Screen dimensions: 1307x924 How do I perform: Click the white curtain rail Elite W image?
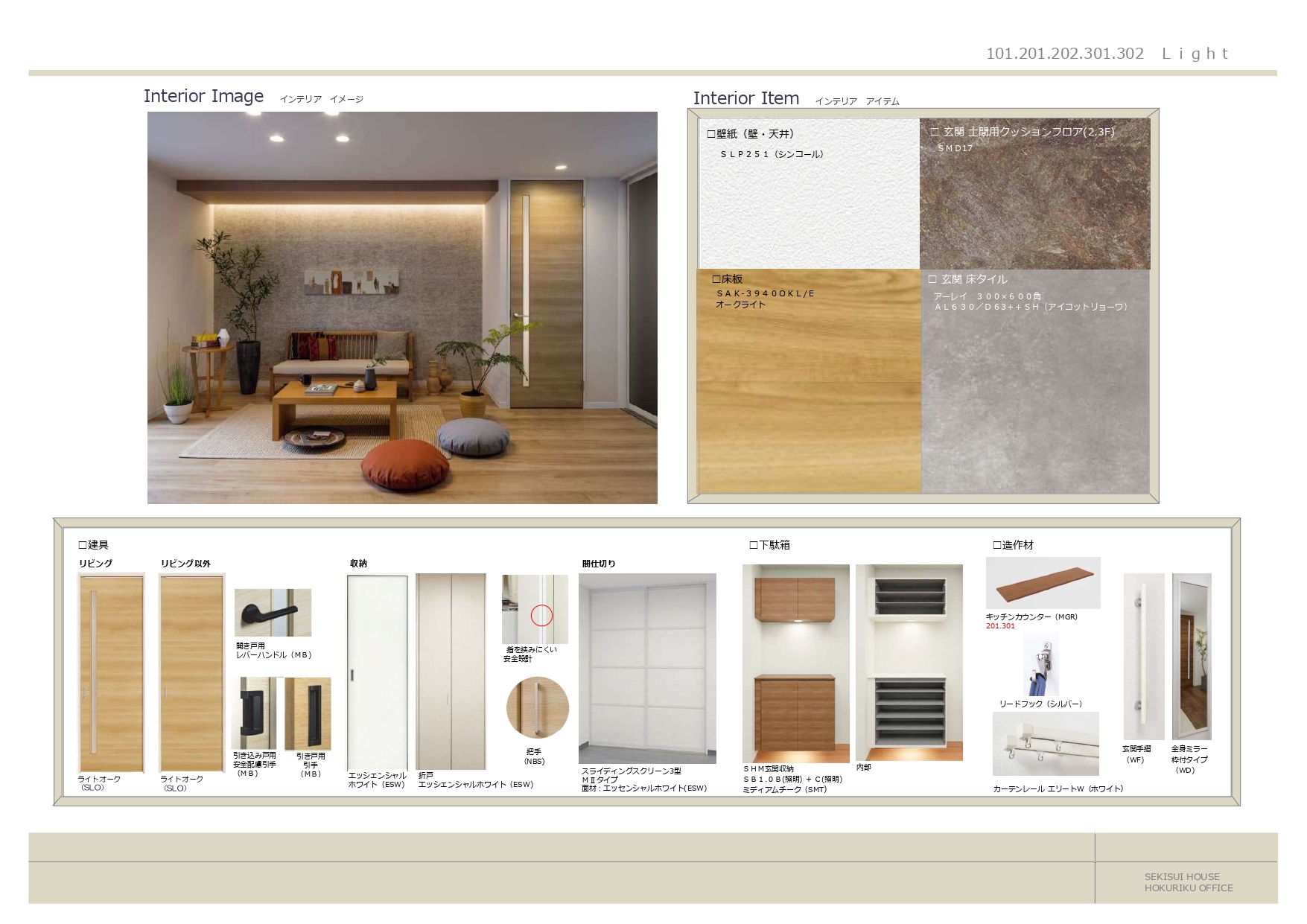[1045, 744]
